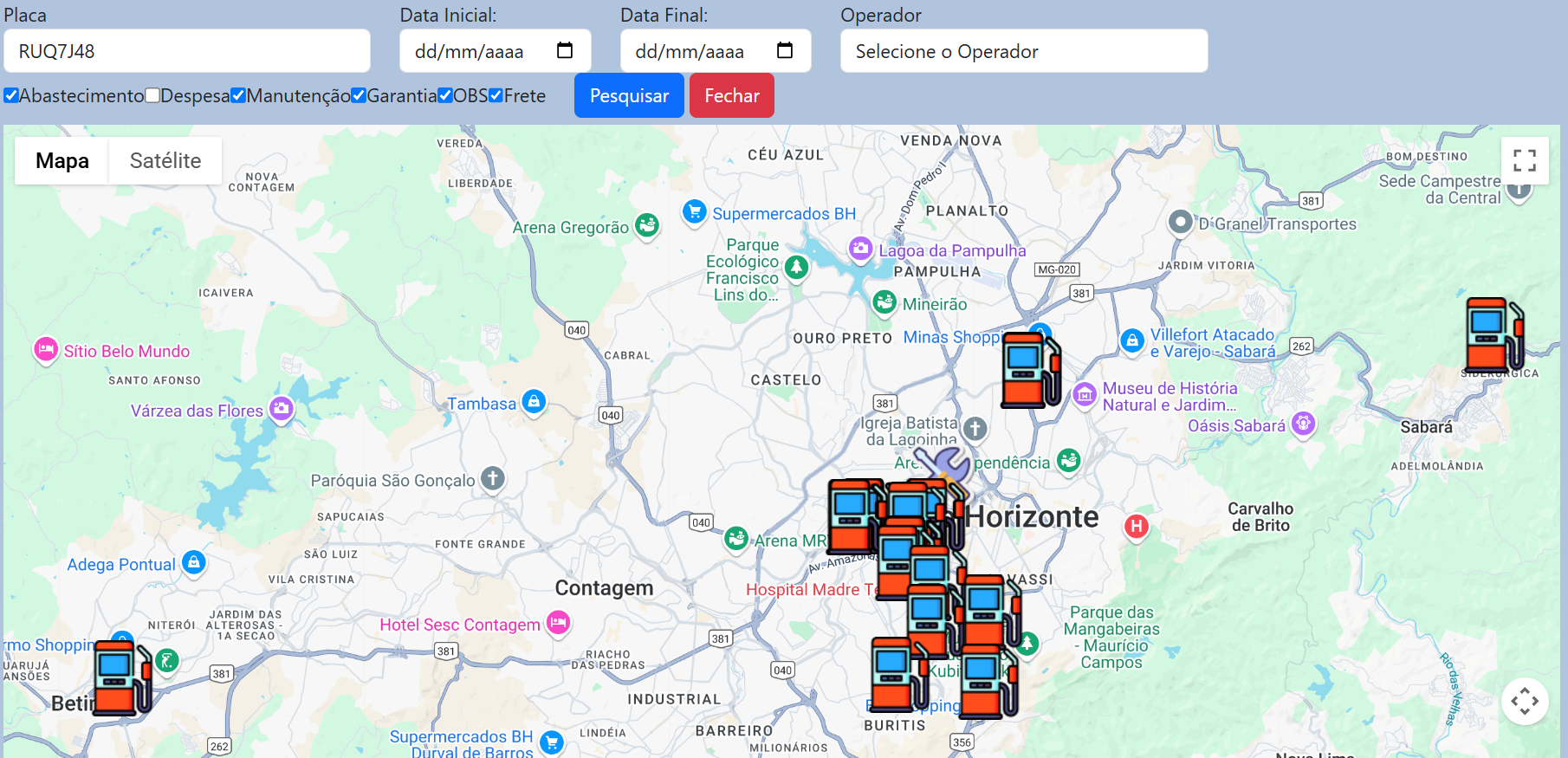The width and height of the screenshot is (1568, 758).
Task: Open the Data Final date picker
Action: point(785,50)
